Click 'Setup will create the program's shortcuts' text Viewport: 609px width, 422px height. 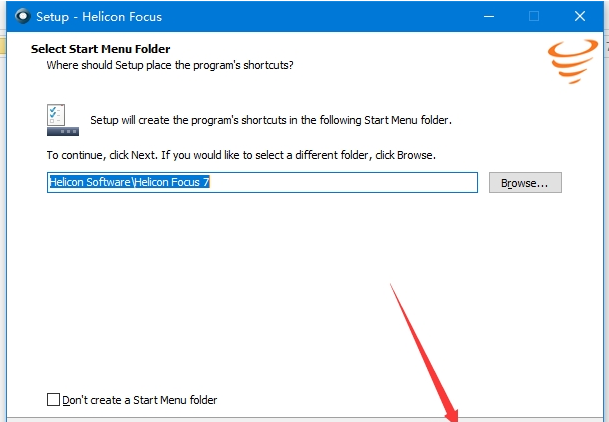point(271,120)
